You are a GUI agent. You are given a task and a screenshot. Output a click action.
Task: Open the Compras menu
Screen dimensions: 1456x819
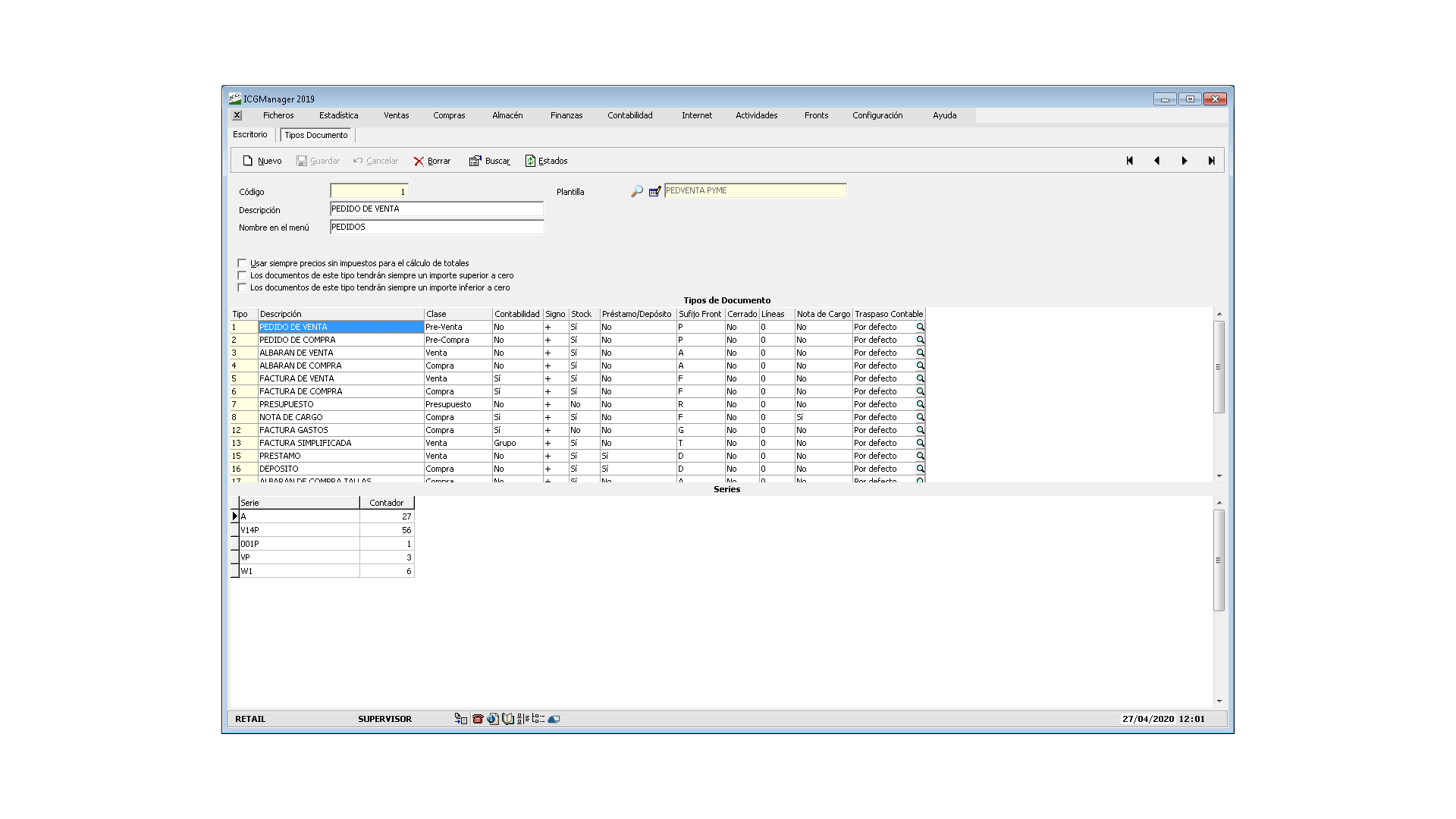(449, 115)
